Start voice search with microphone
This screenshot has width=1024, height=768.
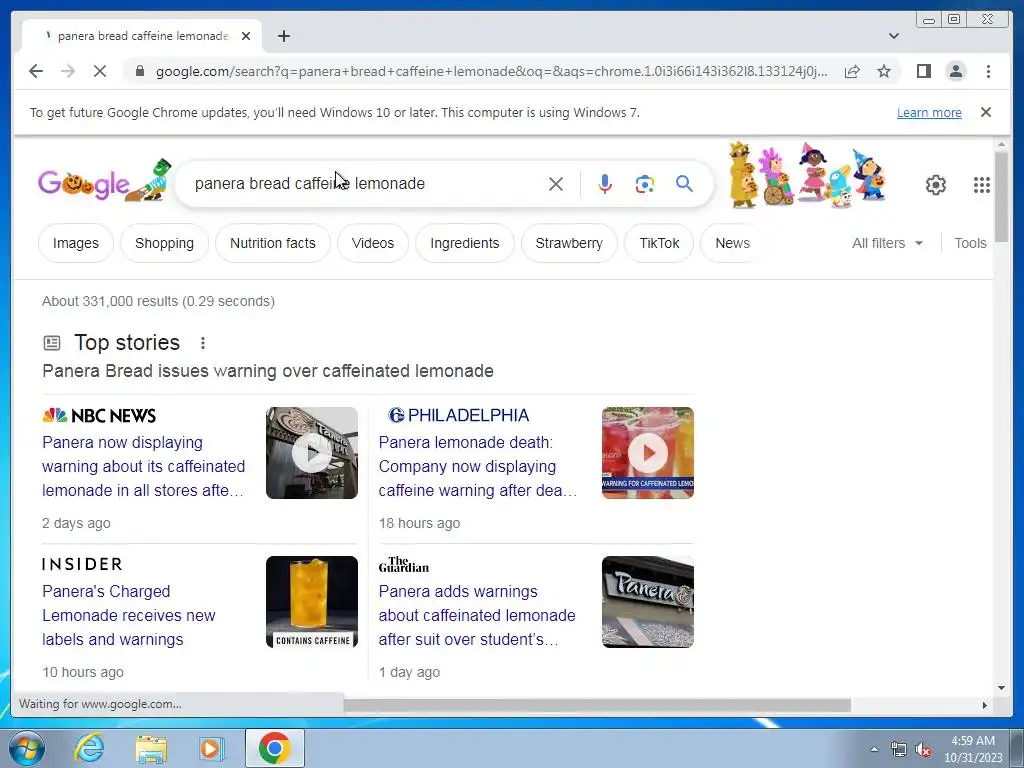[x=605, y=184]
